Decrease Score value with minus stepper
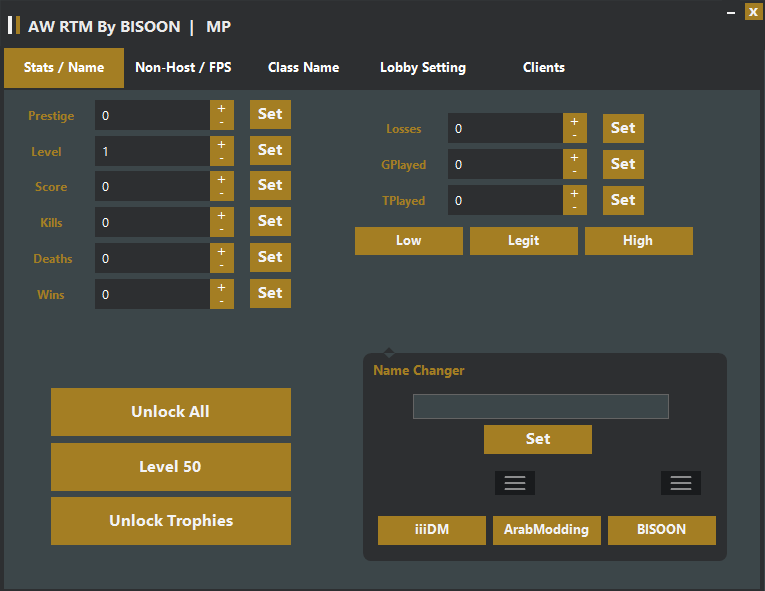Screen dimensions: 765x591 (221, 194)
